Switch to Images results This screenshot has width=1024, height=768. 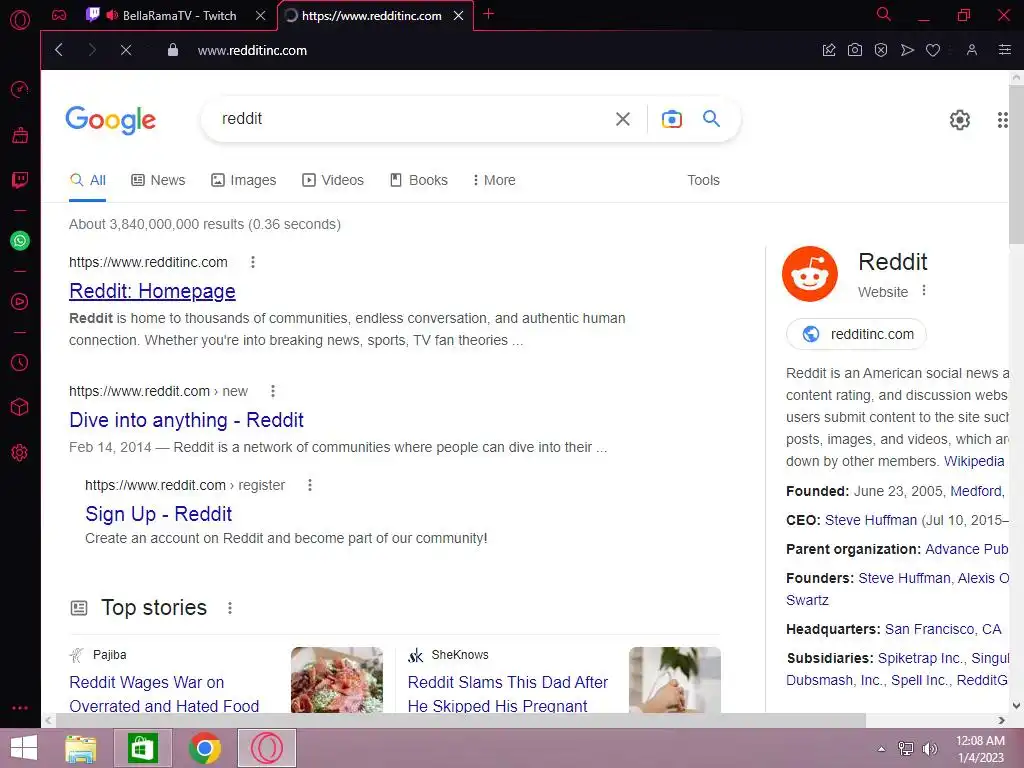(244, 180)
